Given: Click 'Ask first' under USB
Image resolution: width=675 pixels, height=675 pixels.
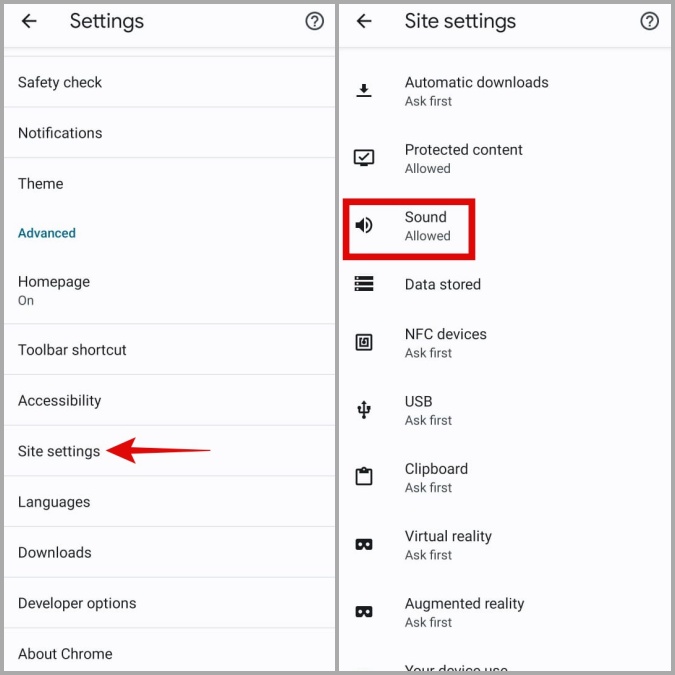Looking at the screenshot, I should 428,420.
